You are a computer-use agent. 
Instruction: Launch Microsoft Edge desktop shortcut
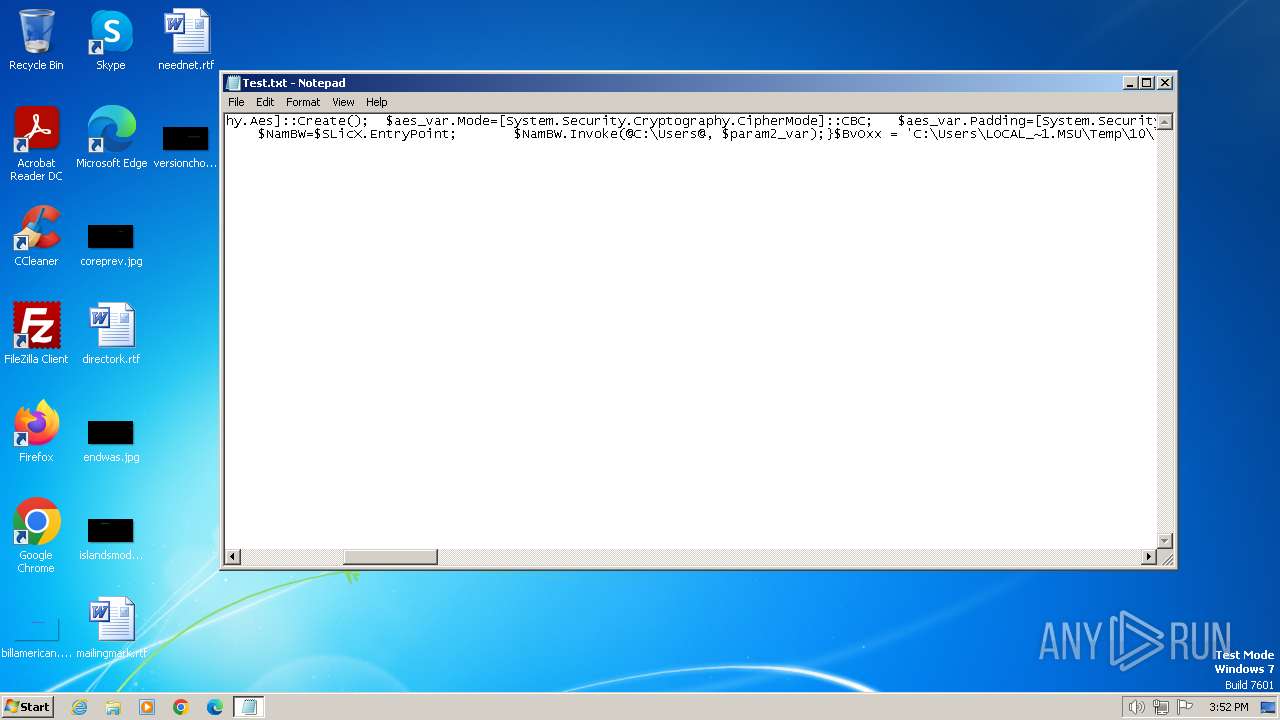(111, 138)
